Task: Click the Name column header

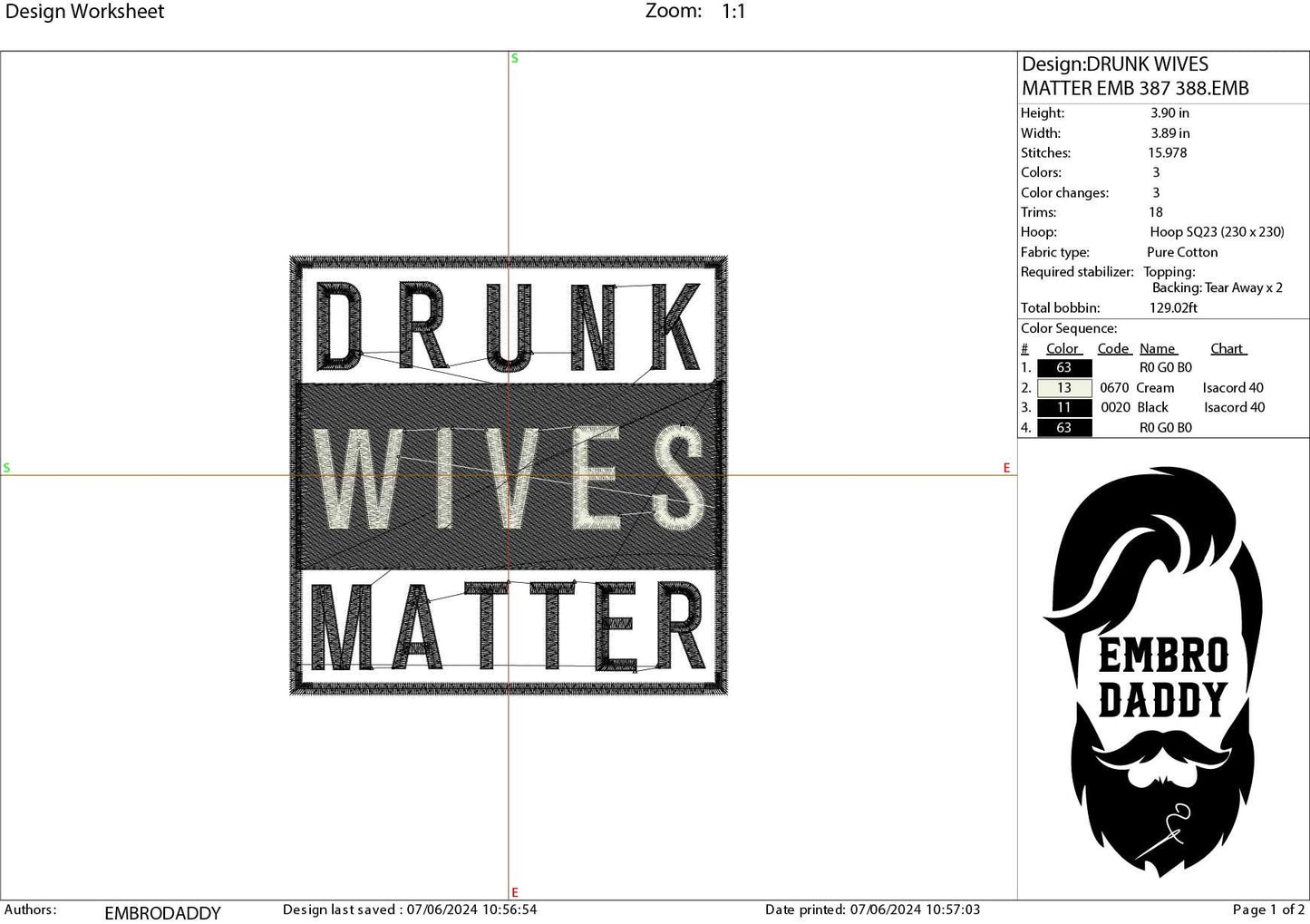Action: [x=1158, y=348]
